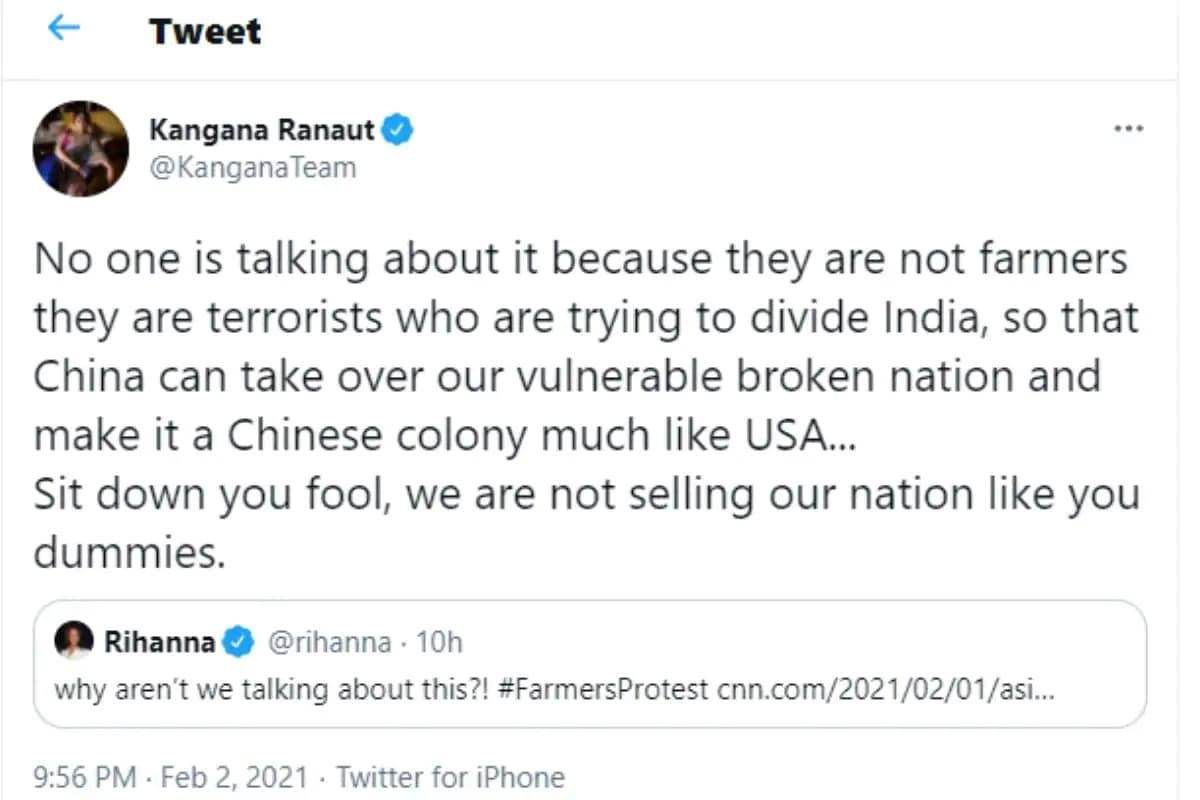Click the Tweet header title
1200x800 pixels.
click(205, 31)
